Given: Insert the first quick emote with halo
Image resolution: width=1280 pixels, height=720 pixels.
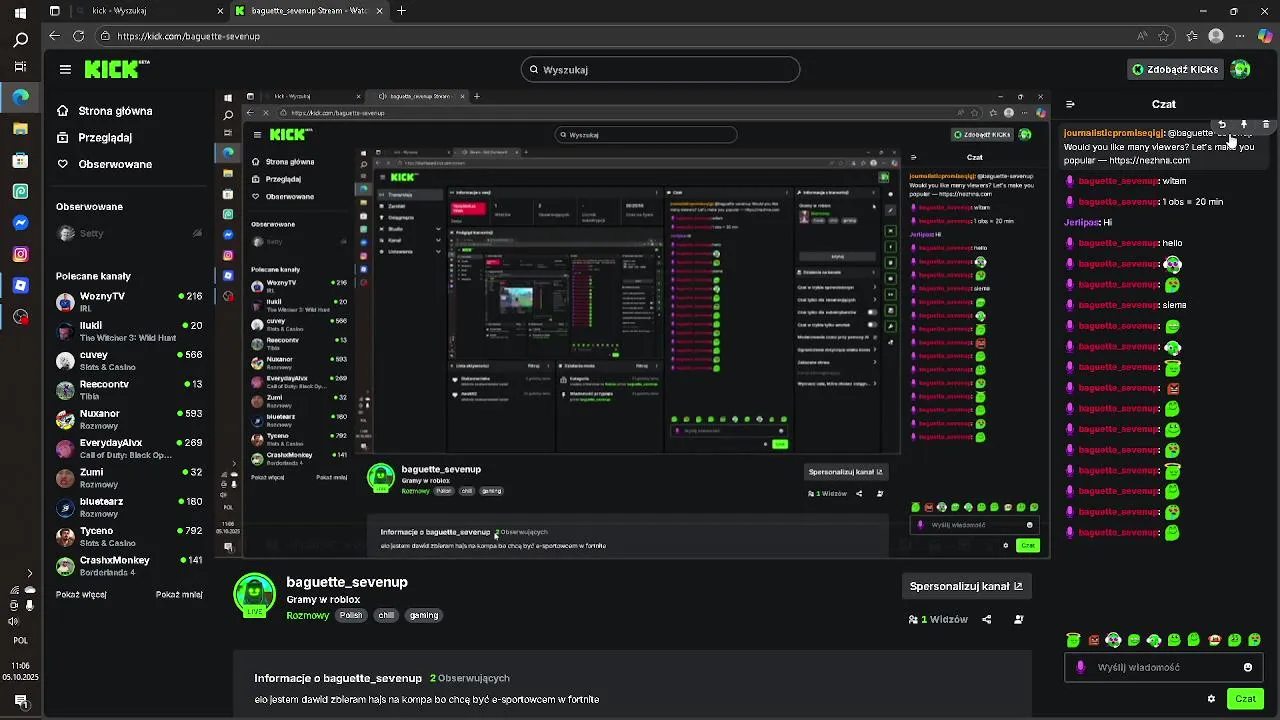Looking at the screenshot, I should [x=1073, y=640].
